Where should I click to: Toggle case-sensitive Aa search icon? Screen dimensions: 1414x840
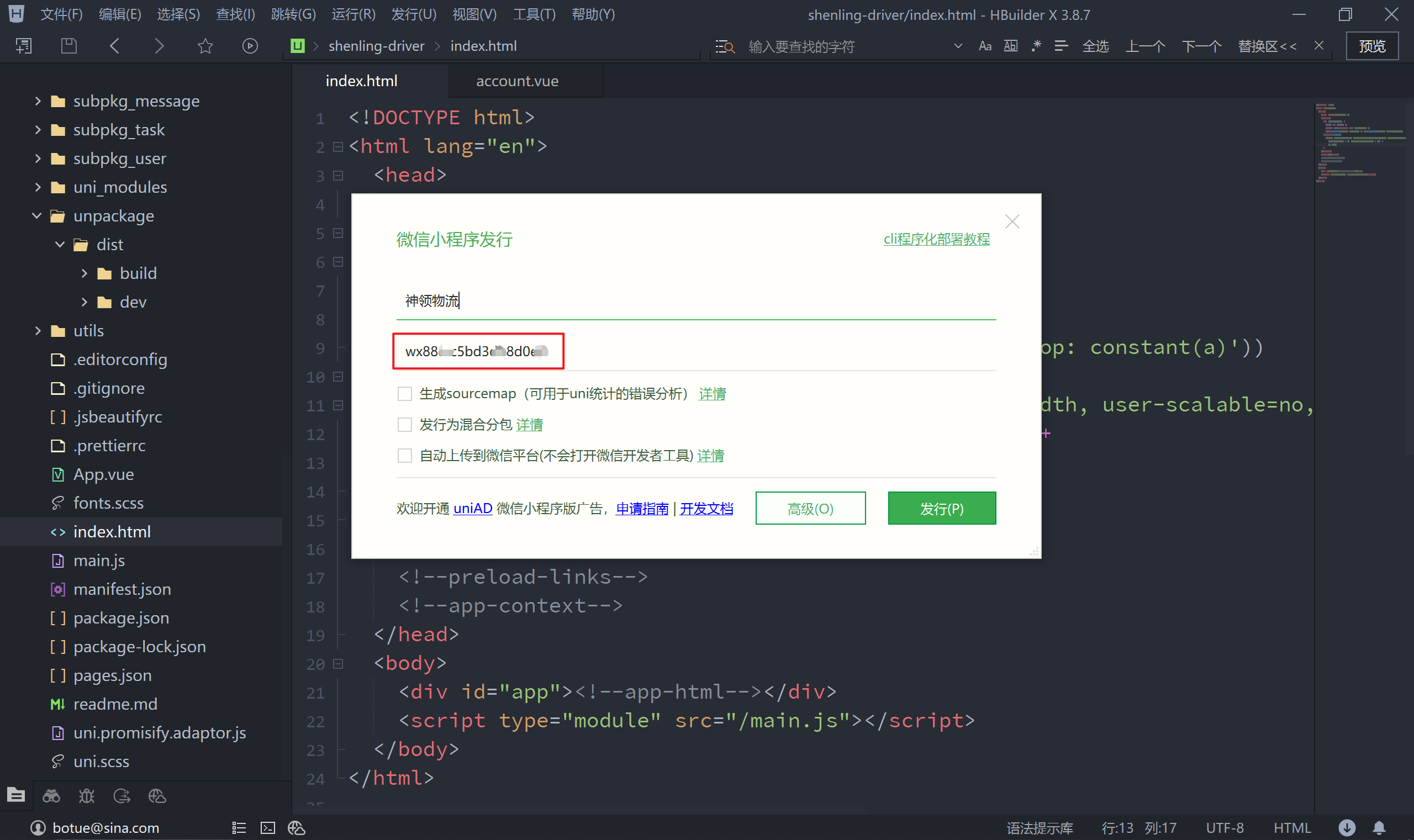click(984, 46)
